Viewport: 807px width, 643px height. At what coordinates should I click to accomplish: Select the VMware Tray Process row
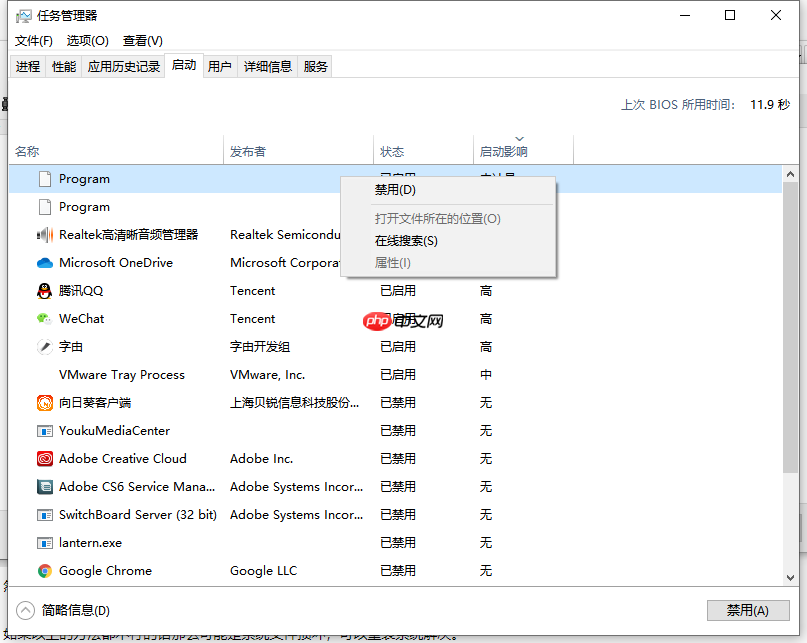(395, 375)
